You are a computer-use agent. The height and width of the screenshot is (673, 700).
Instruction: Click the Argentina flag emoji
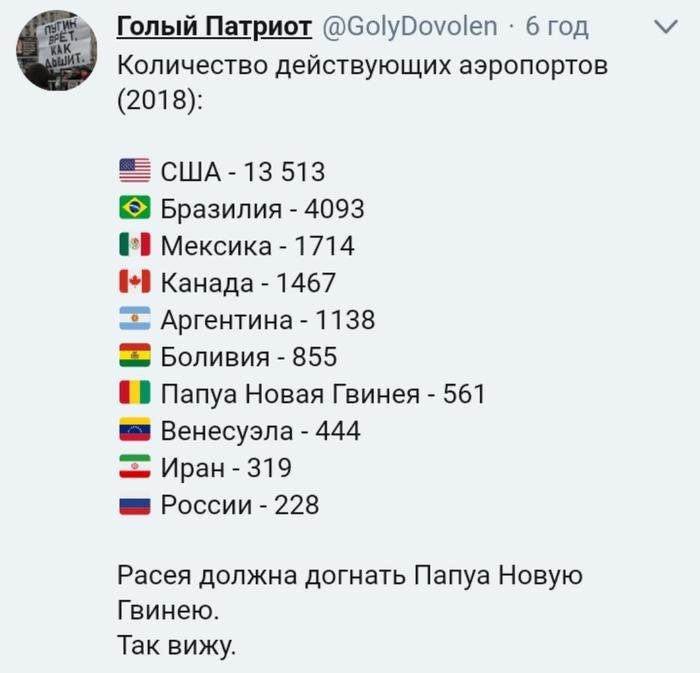(134, 320)
